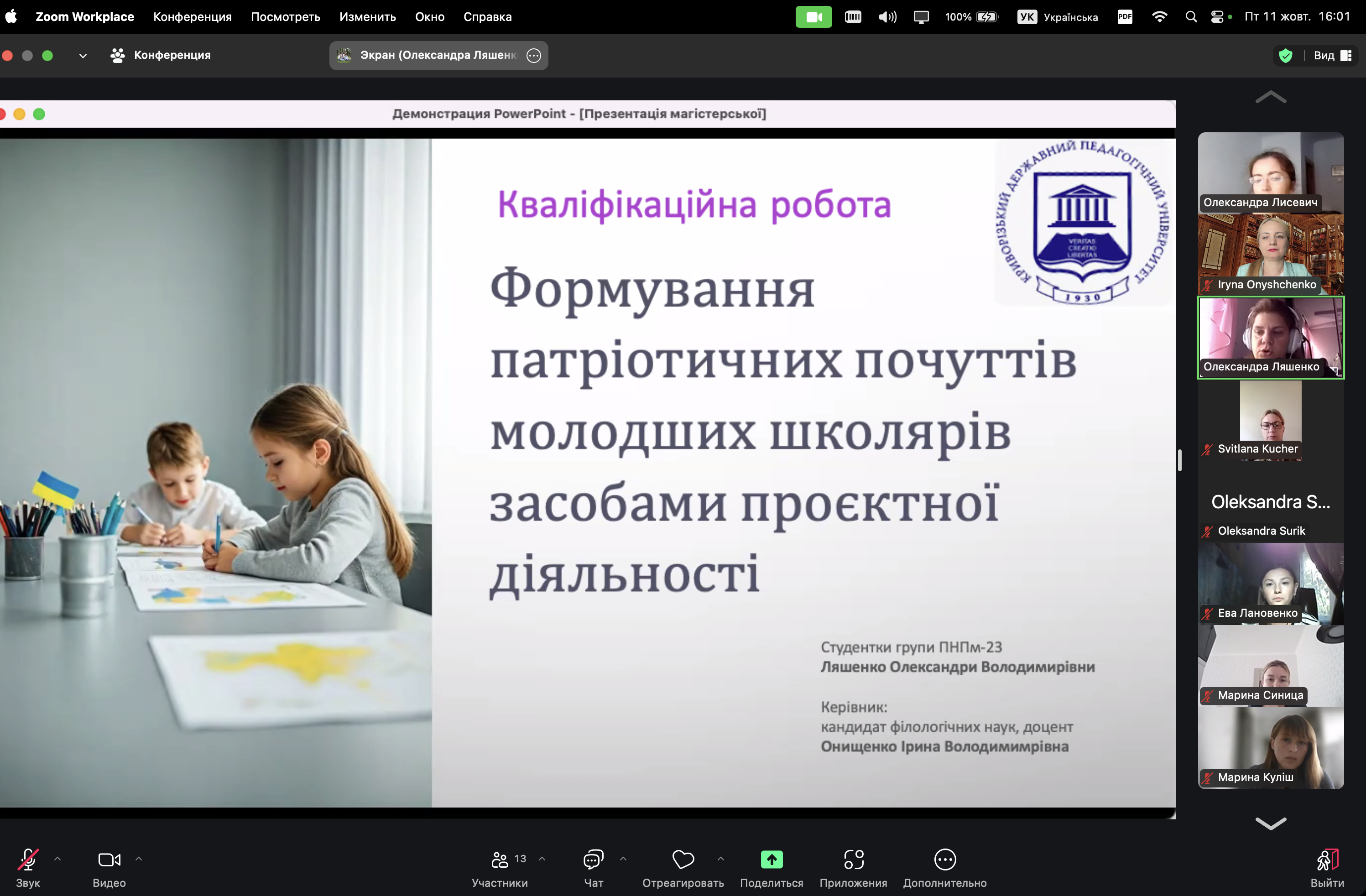Open the Apple menu
1366x896 pixels.
coord(11,16)
